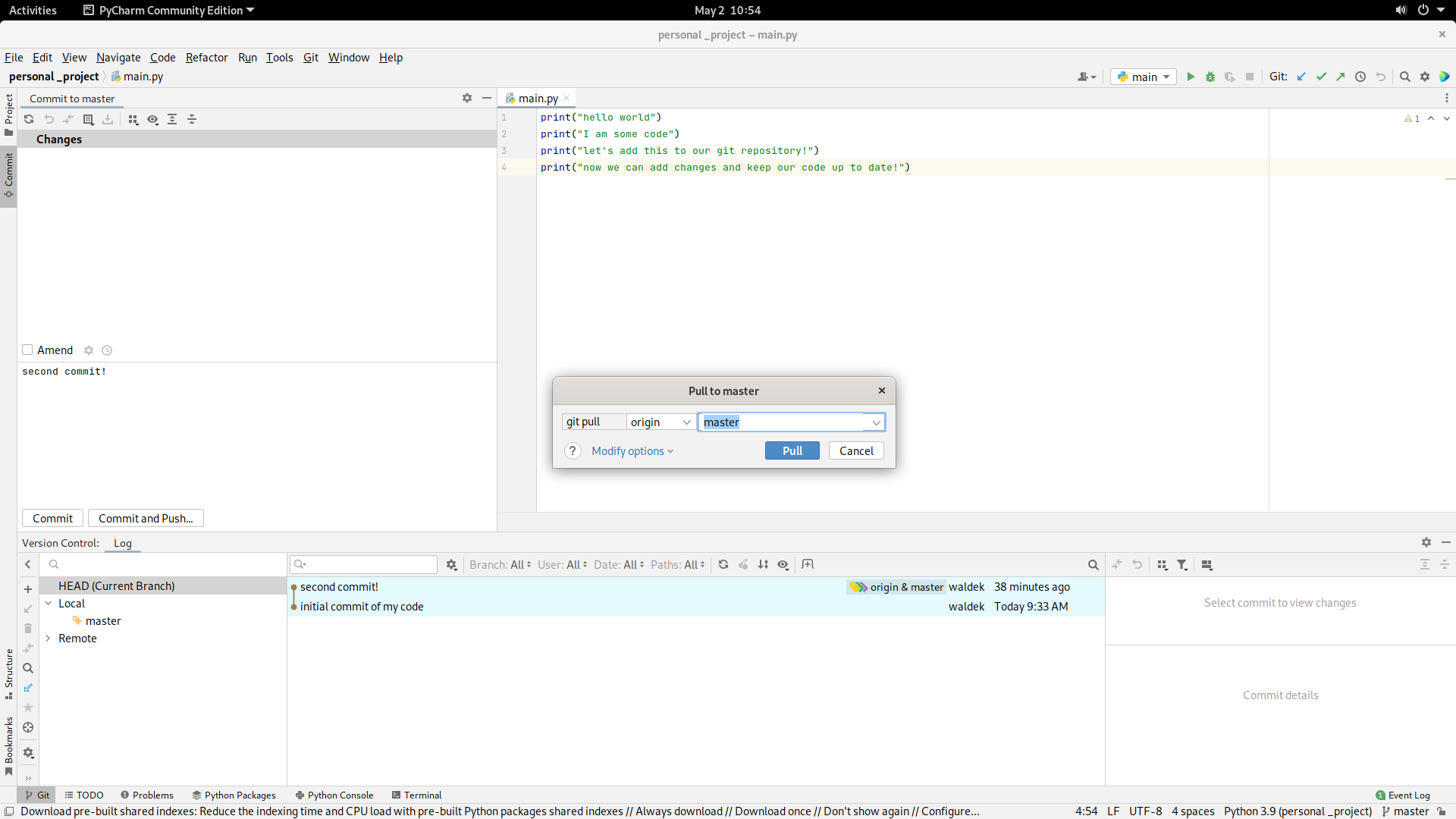Click the Git log search magnifier icon

(1093, 564)
